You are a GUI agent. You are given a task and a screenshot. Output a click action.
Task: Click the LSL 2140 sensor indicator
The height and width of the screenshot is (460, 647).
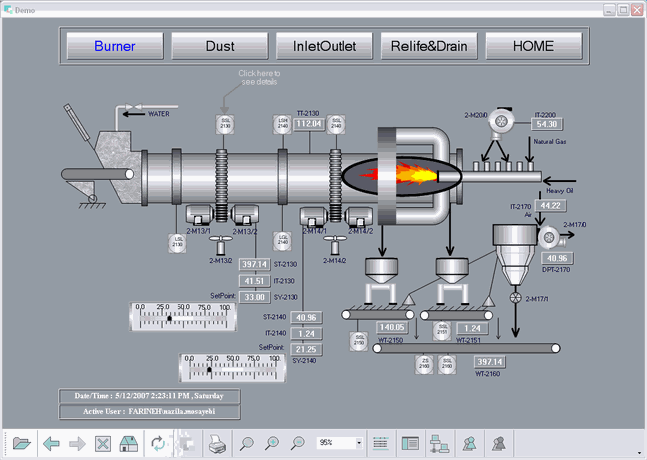click(283, 241)
